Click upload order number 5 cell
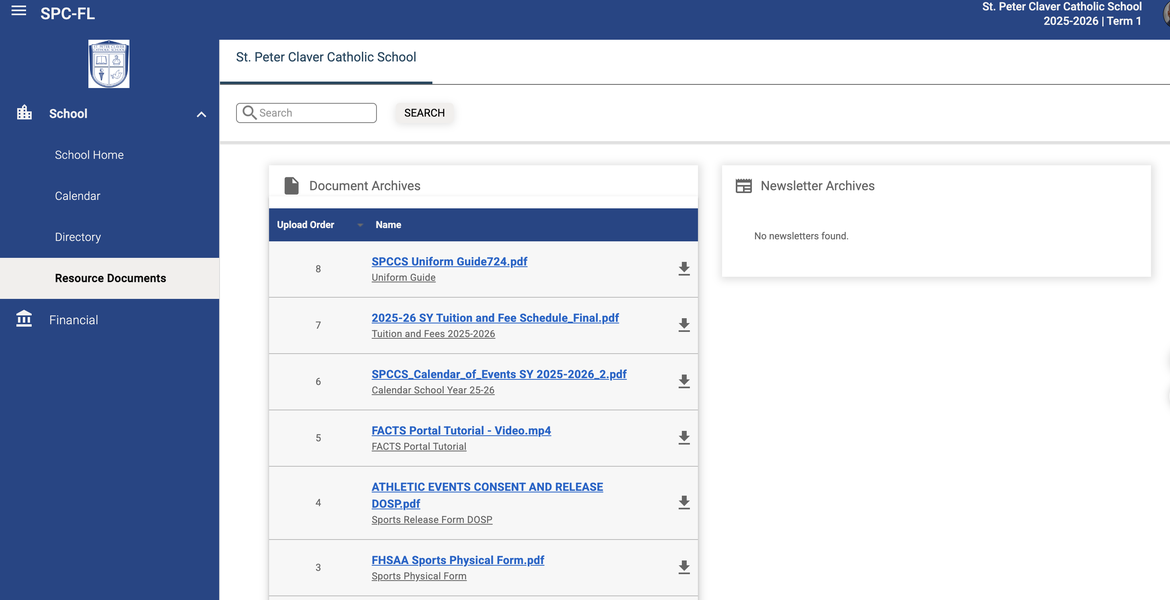The width and height of the screenshot is (1170, 600). point(319,438)
